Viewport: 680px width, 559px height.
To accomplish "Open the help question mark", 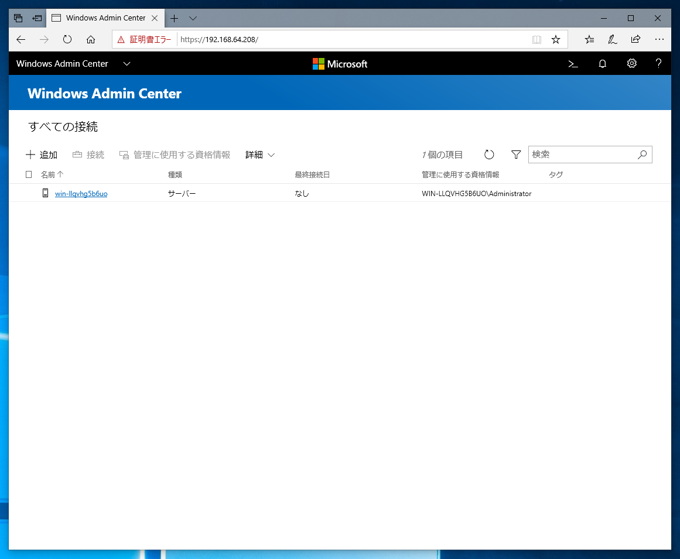I will pyautogui.click(x=658, y=64).
